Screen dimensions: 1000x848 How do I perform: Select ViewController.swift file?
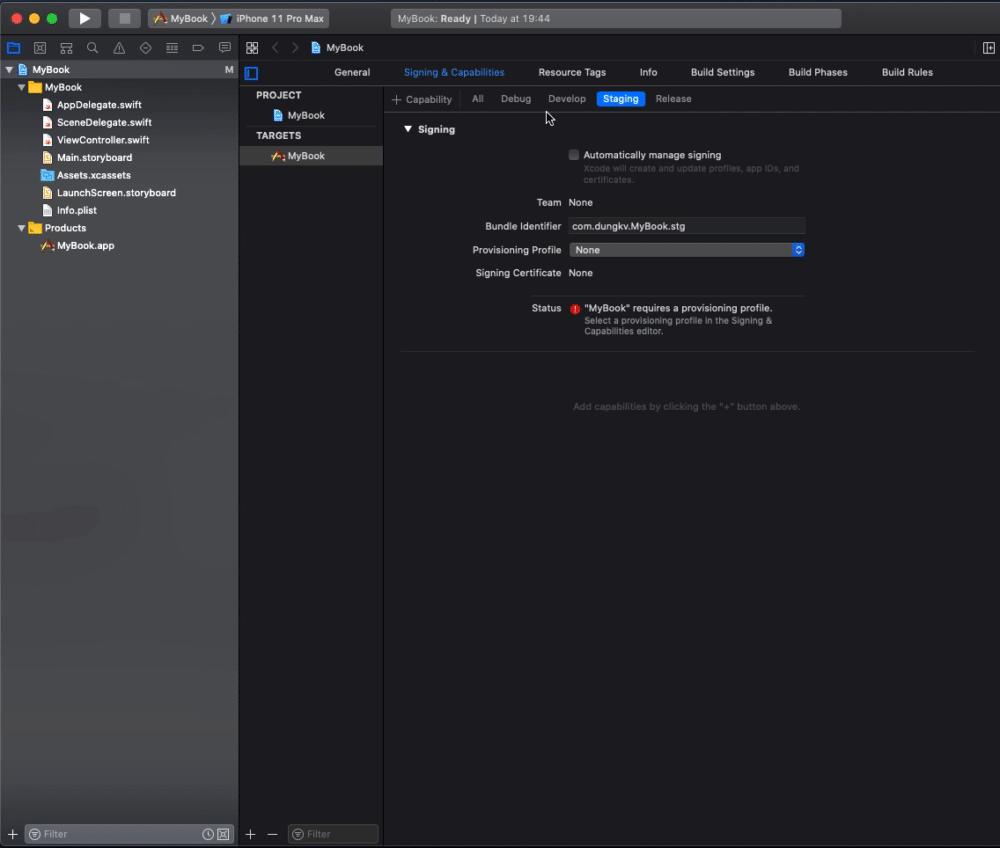coord(103,140)
